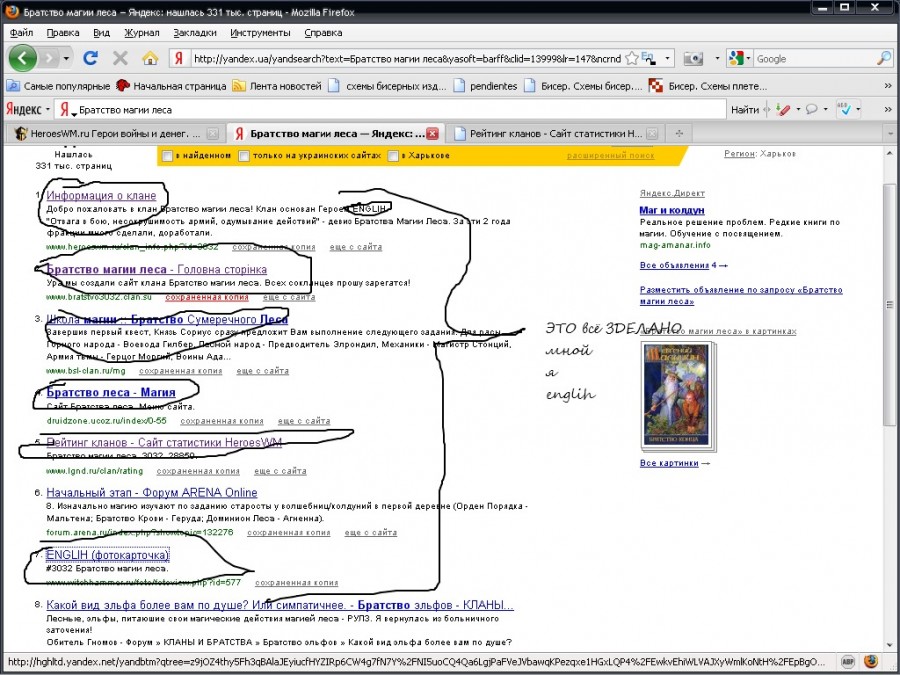Click the Firefox icon in status bar
The height and width of the screenshot is (675, 900).
[x=871, y=662]
